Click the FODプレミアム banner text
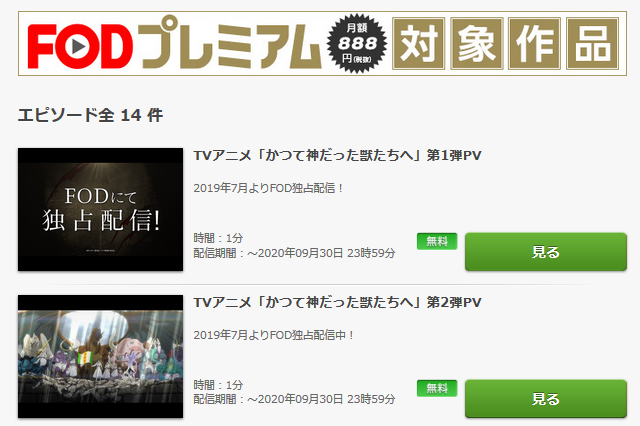640x426 pixels. pyautogui.click(x=174, y=44)
